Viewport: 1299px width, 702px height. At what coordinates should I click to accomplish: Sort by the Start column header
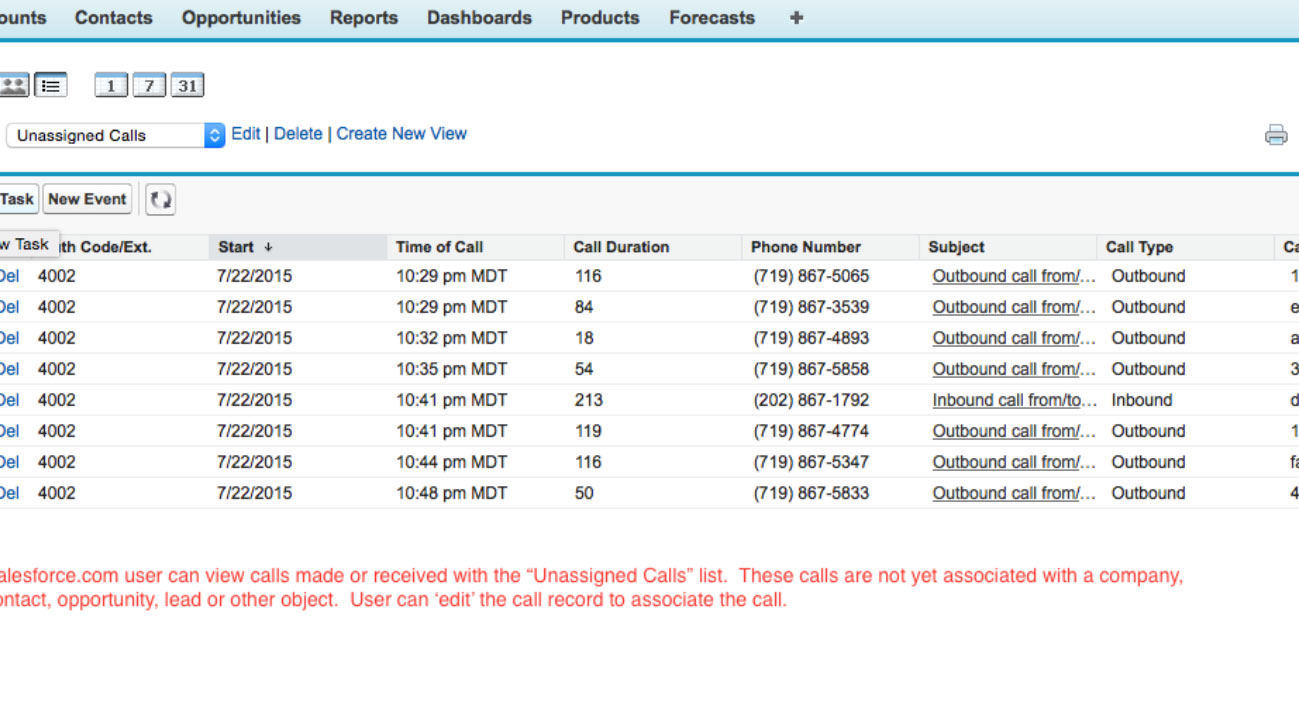point(236,247)
